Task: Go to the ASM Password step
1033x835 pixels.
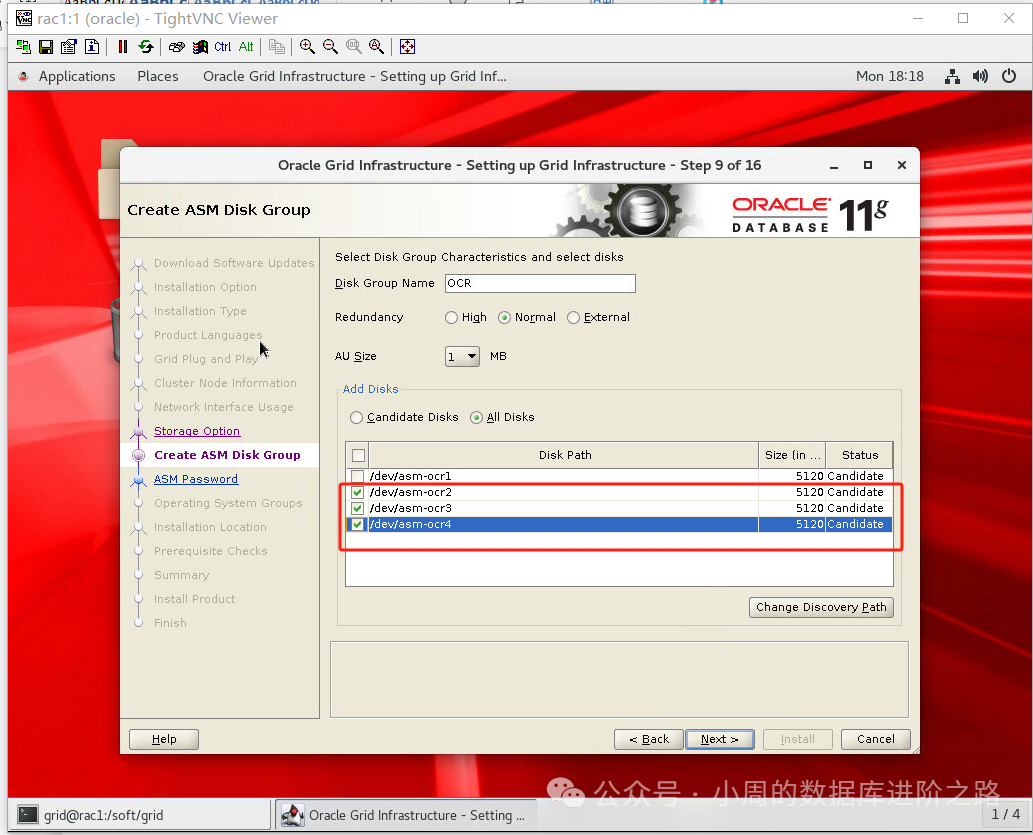Action: point(196,479)
